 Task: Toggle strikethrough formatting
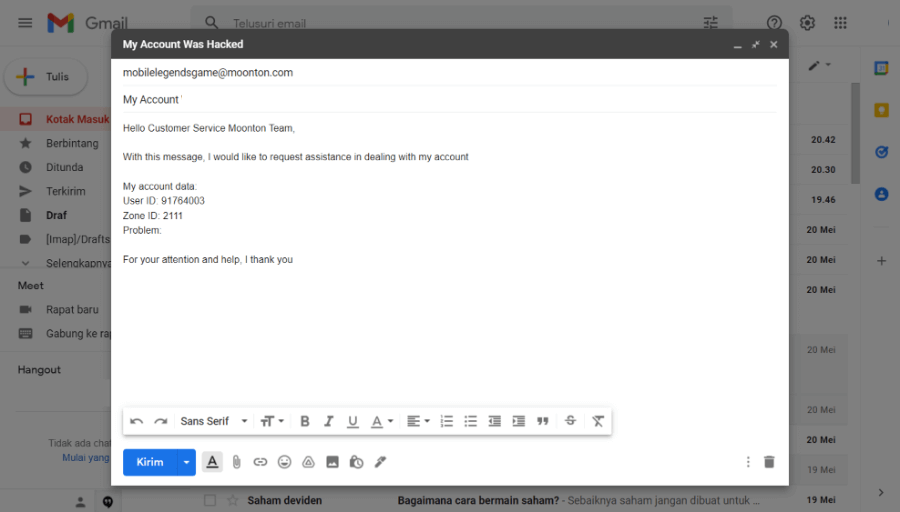pos(571,421)
